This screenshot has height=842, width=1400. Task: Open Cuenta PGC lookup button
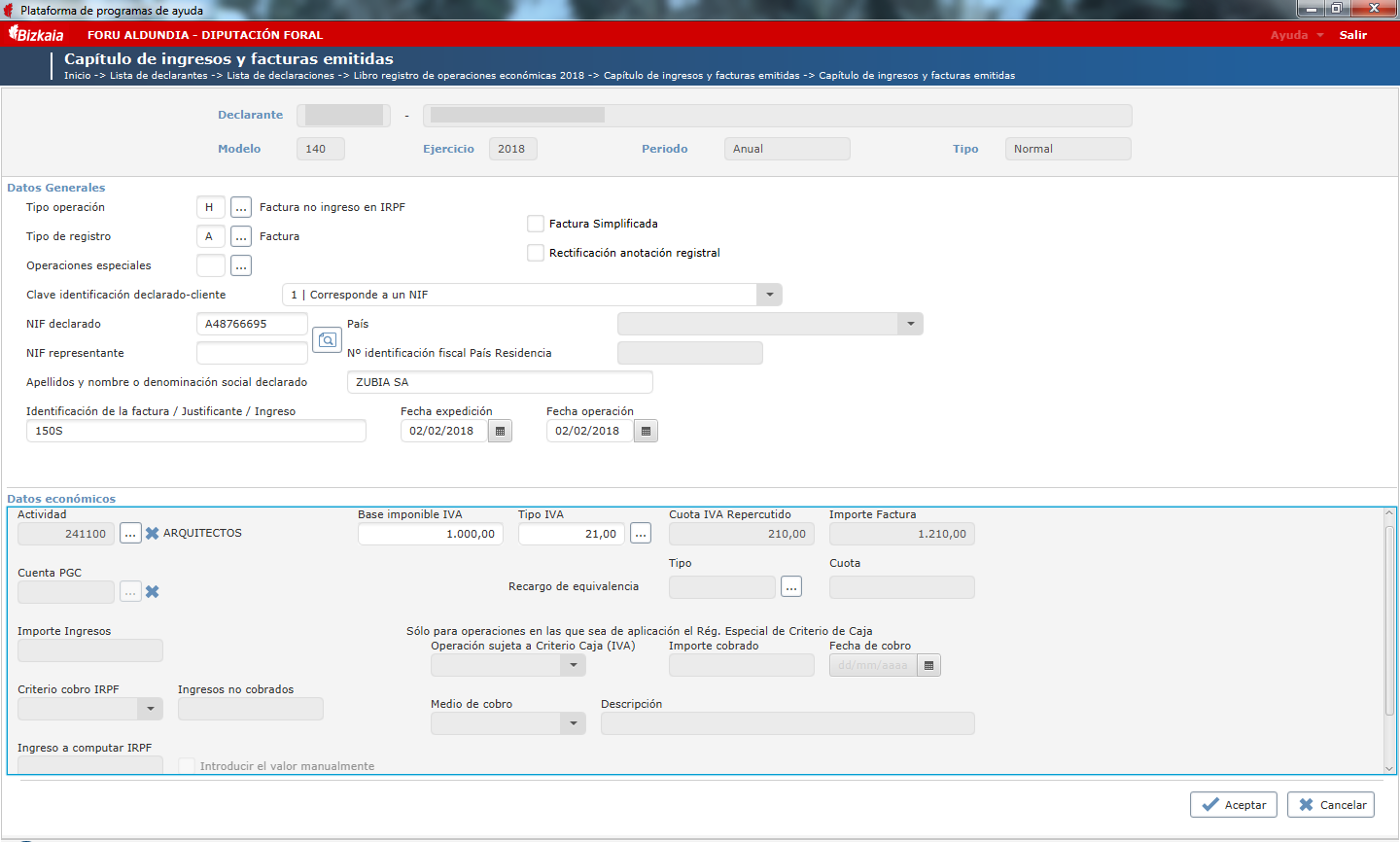pos(130,592)
